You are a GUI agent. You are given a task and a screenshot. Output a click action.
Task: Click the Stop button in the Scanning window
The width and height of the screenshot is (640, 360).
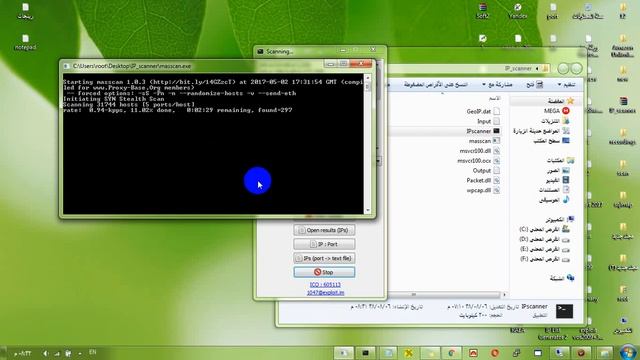324,272
